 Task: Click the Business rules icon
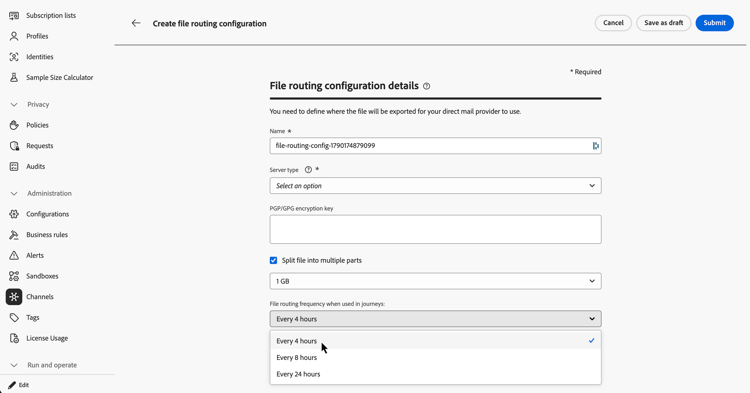click(x=14, y=235)
